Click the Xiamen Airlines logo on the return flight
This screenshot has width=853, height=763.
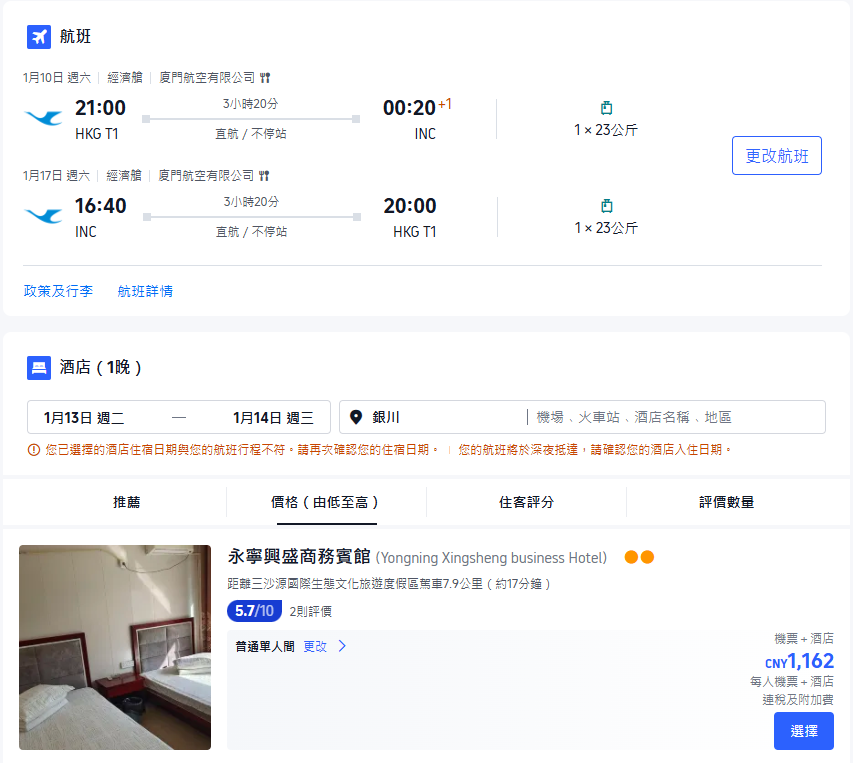pos(42,216)
